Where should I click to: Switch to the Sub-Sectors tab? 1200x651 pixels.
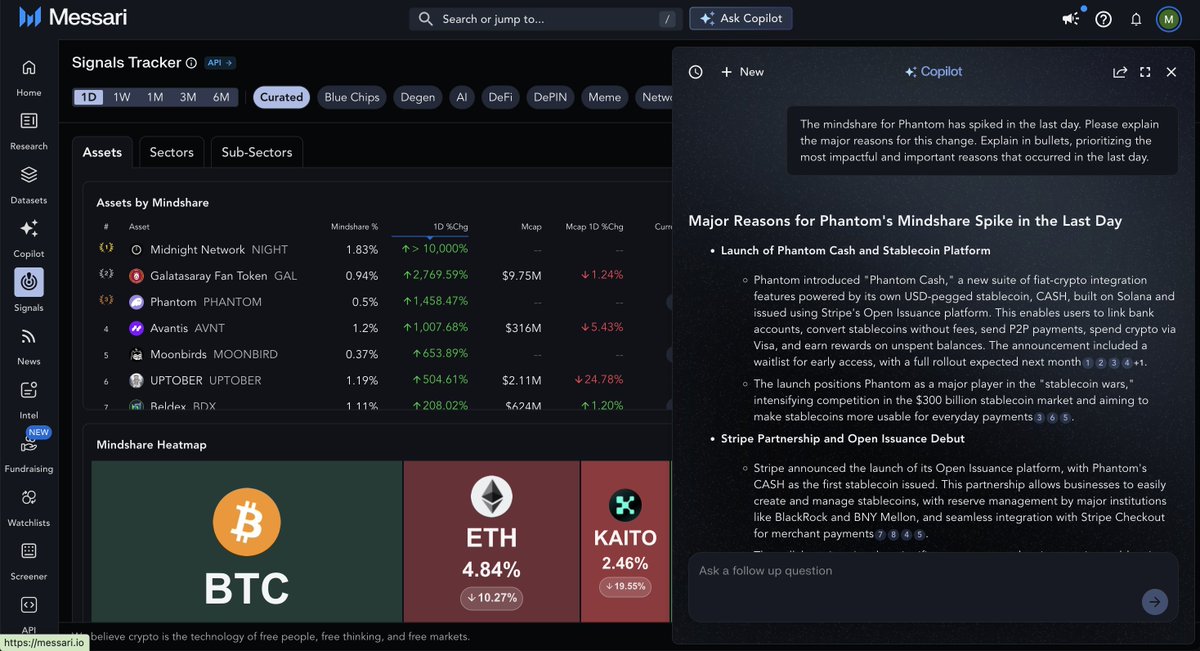pyautogui.click(x=257, y=152)
